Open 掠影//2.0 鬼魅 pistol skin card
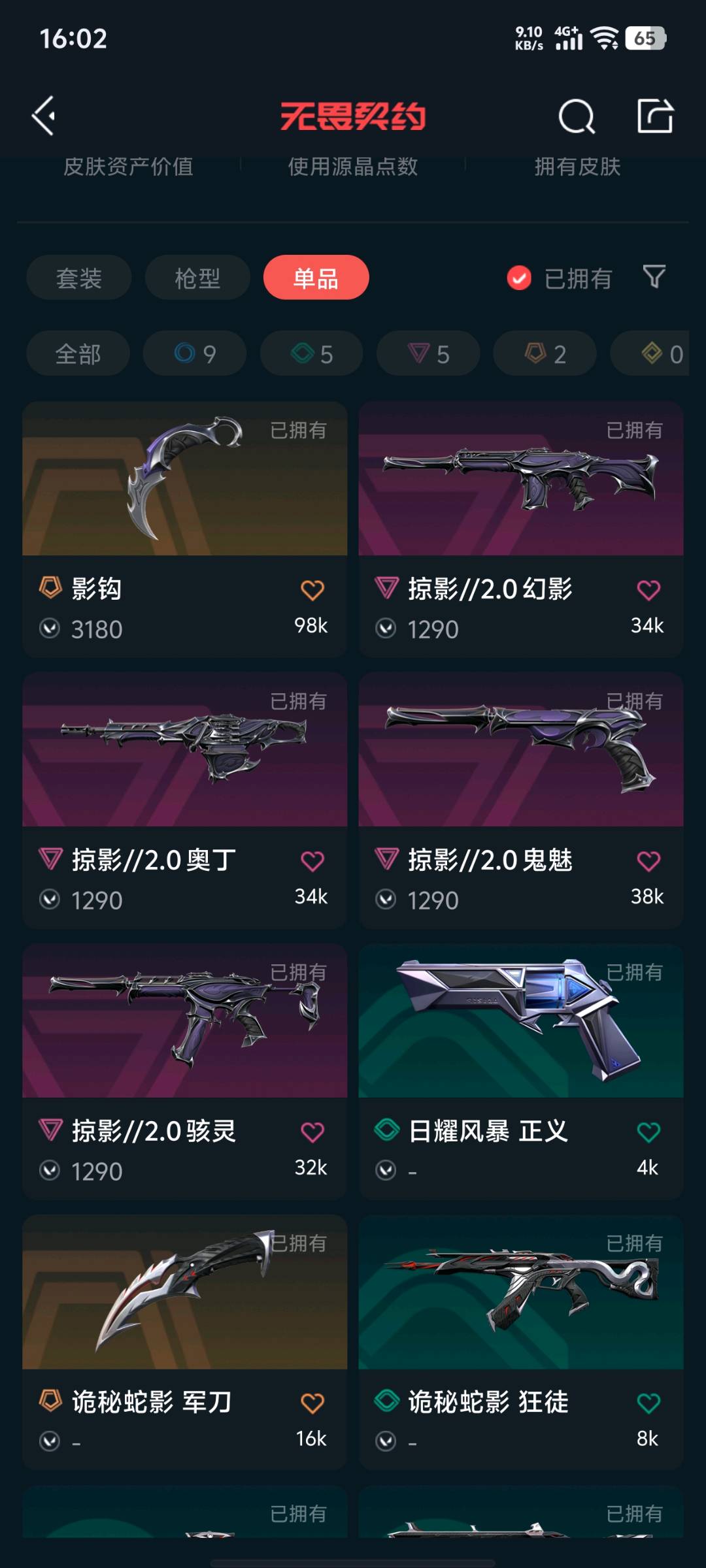The width and height of the screenshot is (706, 1568). pyautogui.click(x=521, y=800)
